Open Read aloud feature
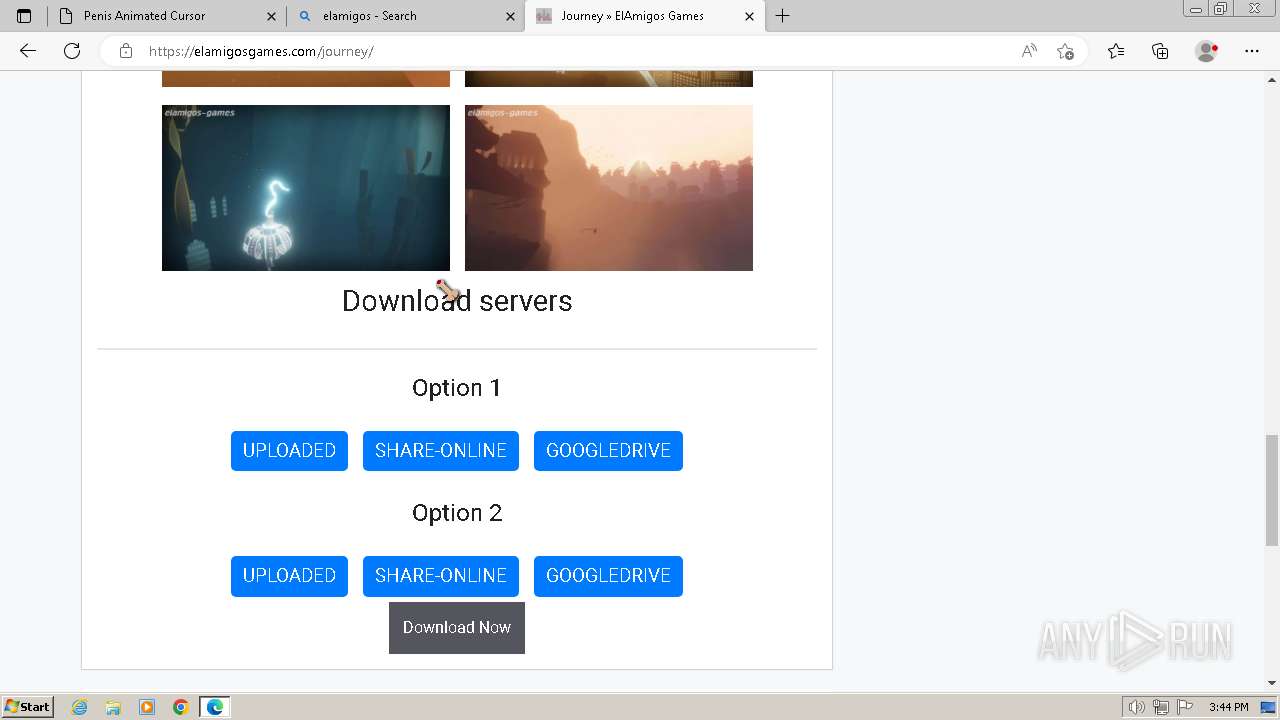The width and height of the screenshot is (1280, 720). [x=1029, y=51]
